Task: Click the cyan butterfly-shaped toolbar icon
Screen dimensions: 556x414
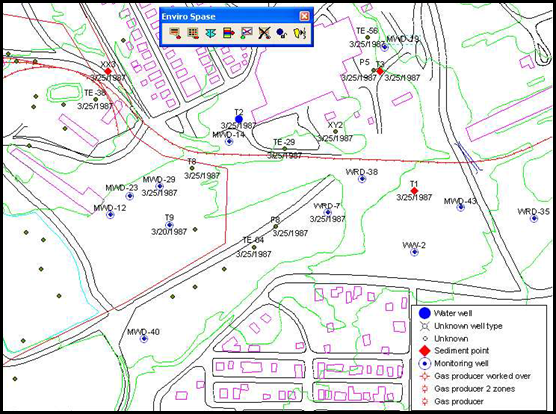Action: point(211,33)
